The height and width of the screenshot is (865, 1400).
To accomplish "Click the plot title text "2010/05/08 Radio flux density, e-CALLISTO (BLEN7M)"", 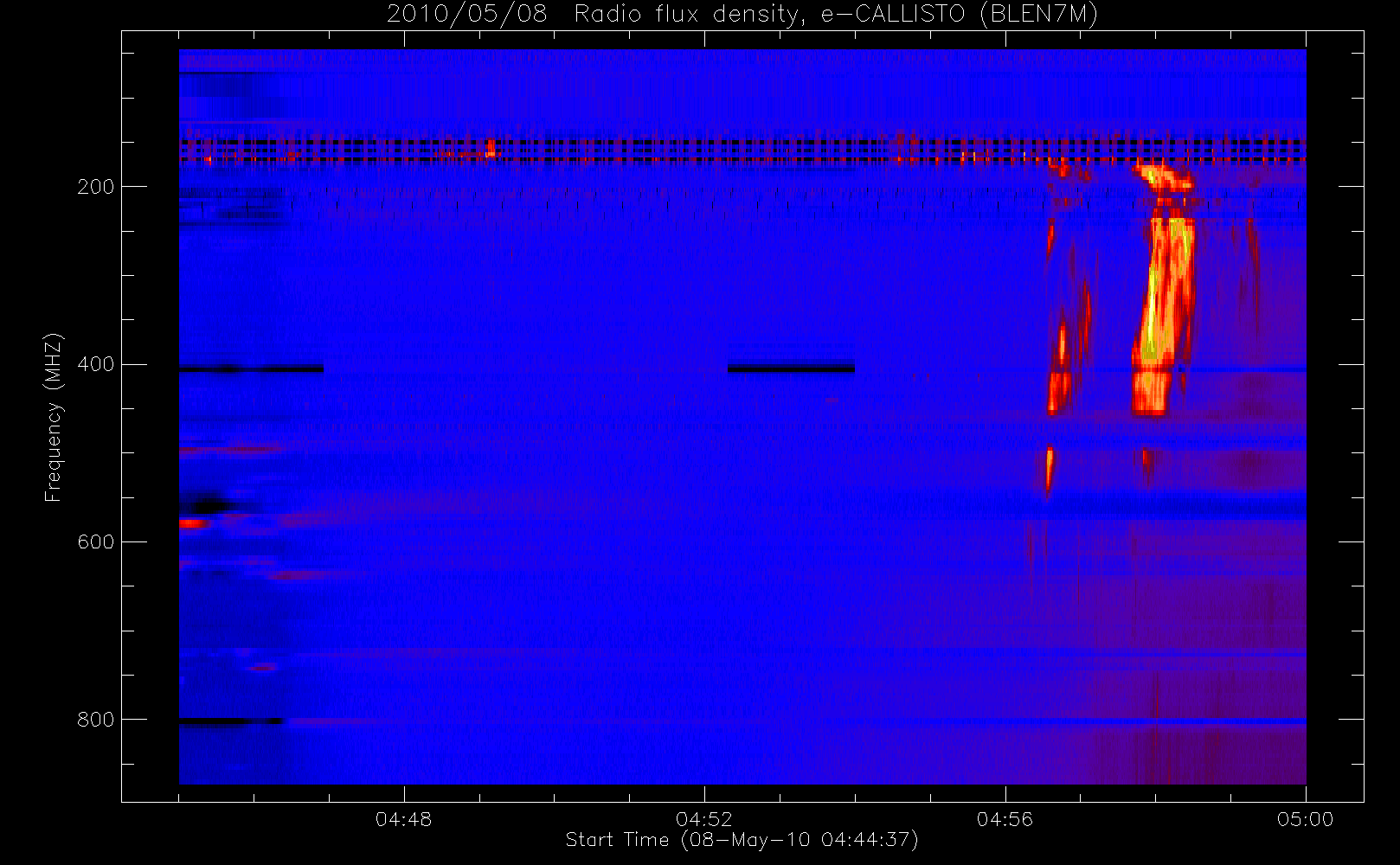I will (x=742, y=14).
